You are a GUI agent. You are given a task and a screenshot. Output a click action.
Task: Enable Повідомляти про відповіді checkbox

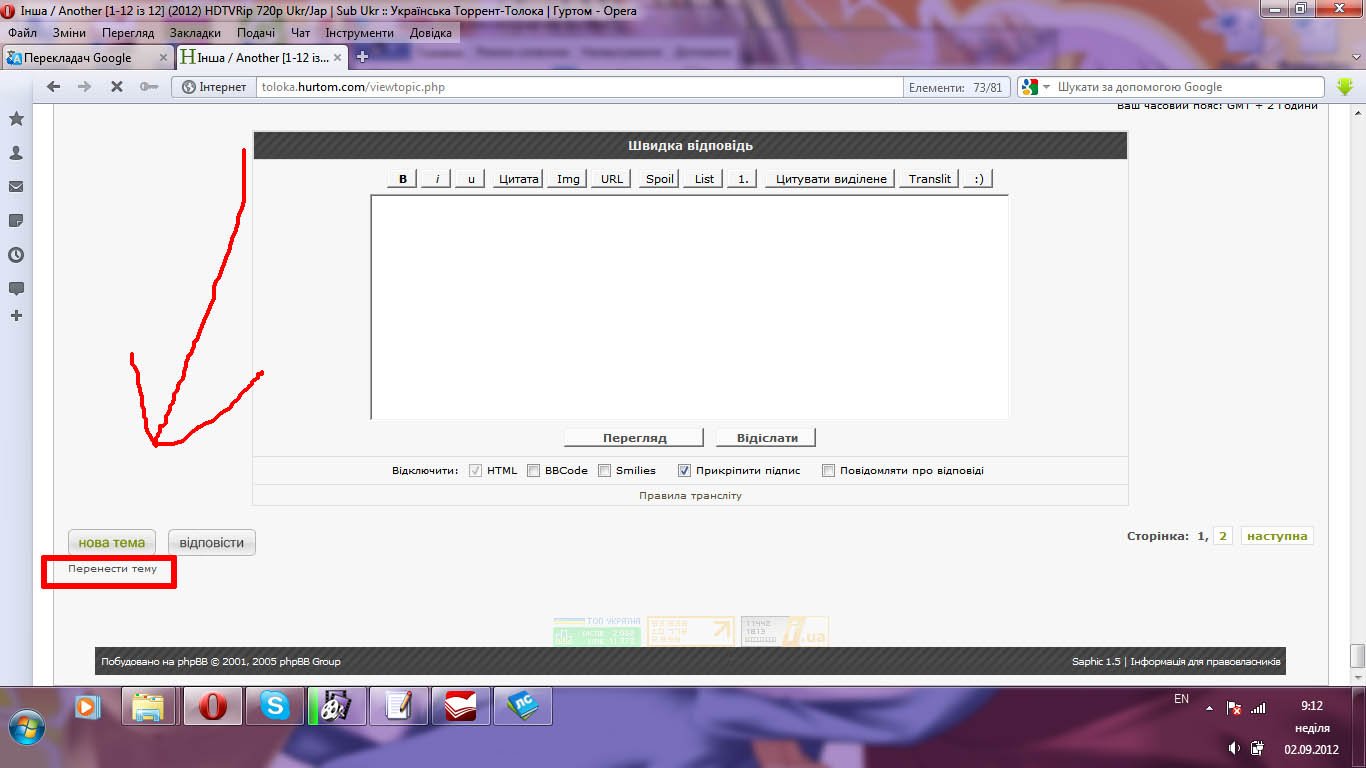[x=829, y=470]
